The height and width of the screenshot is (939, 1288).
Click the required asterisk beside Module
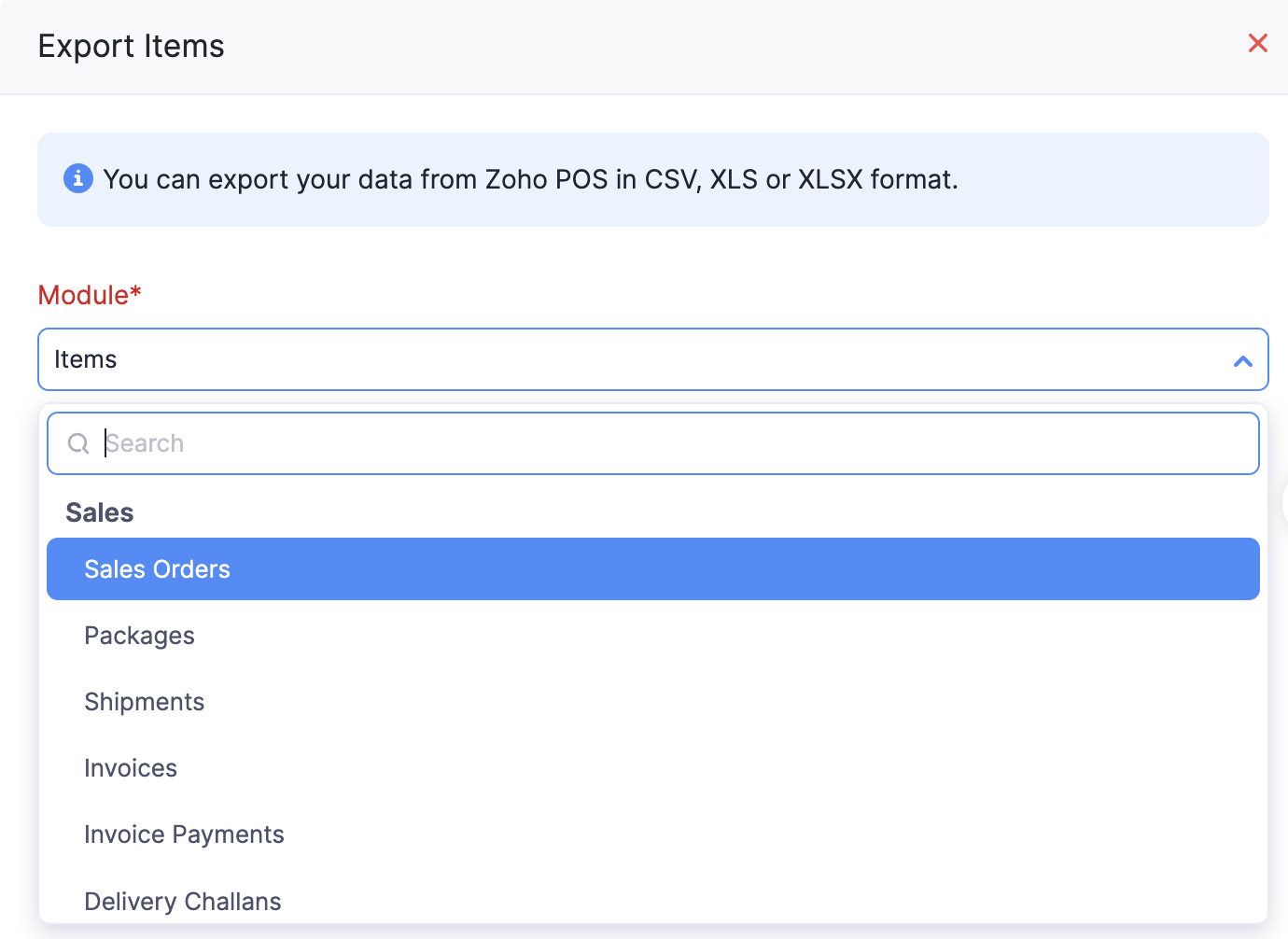[x=136, y=292]
